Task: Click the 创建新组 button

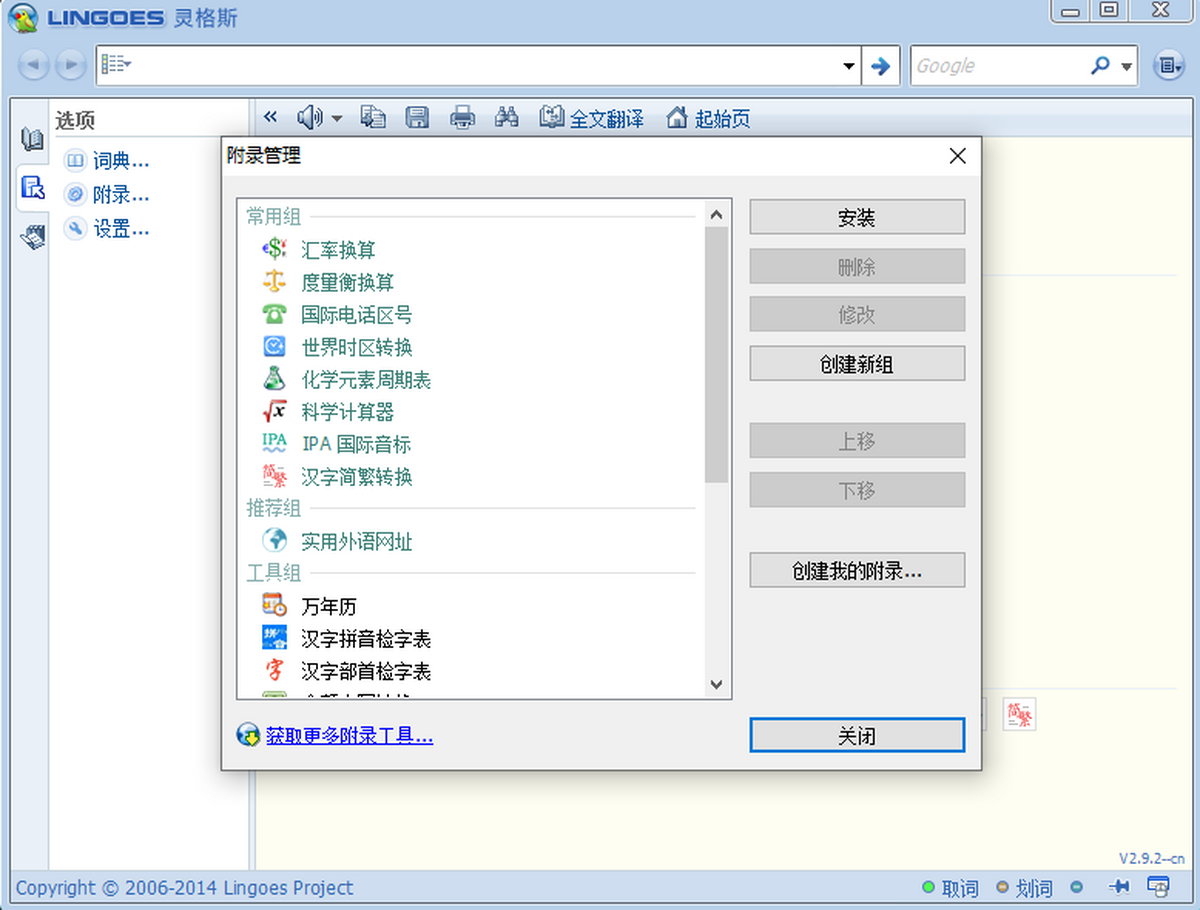Action: pyautogui.click(x=857, y=364)
